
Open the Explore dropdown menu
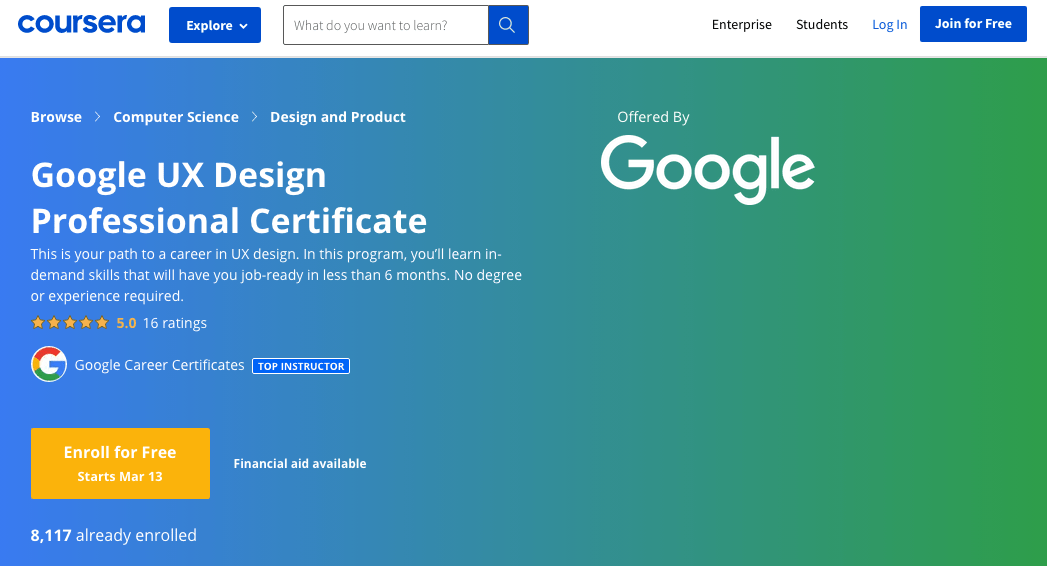coord(215,25)
